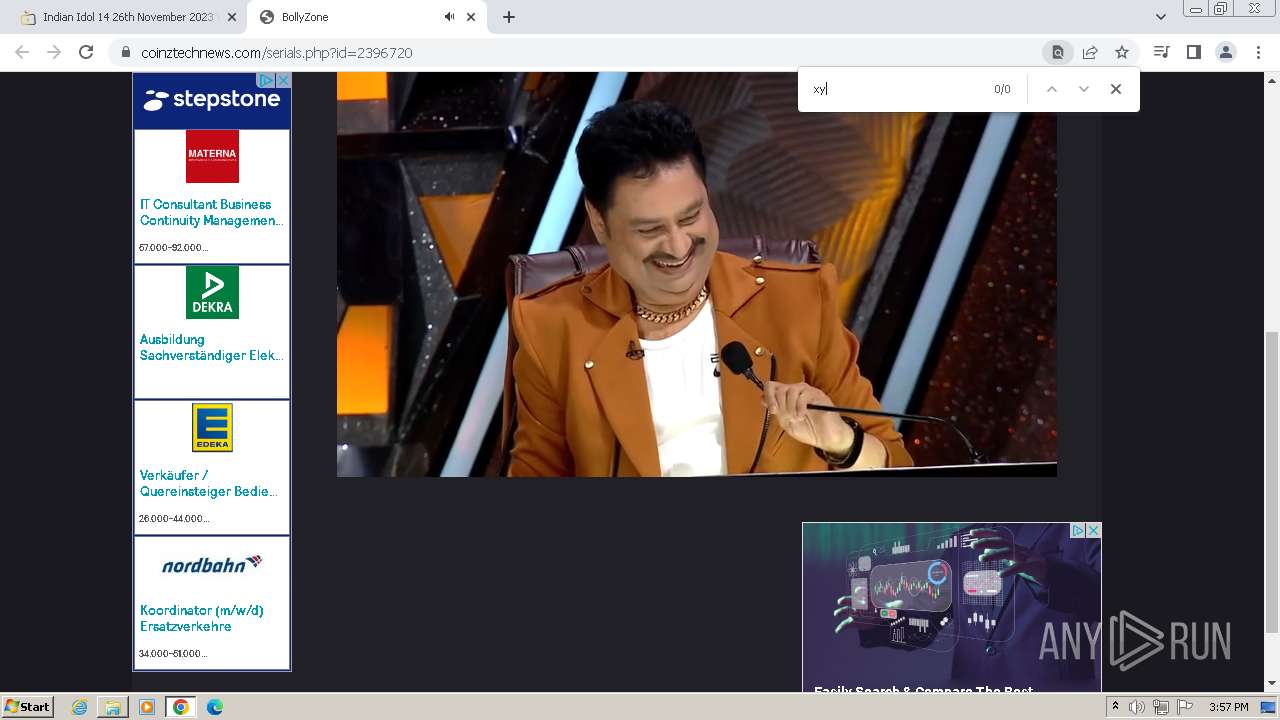The height and width of the screenshot is (720, 1280).
Task: Close the Indian Idol 14 tab
Action: coord(232,17)
